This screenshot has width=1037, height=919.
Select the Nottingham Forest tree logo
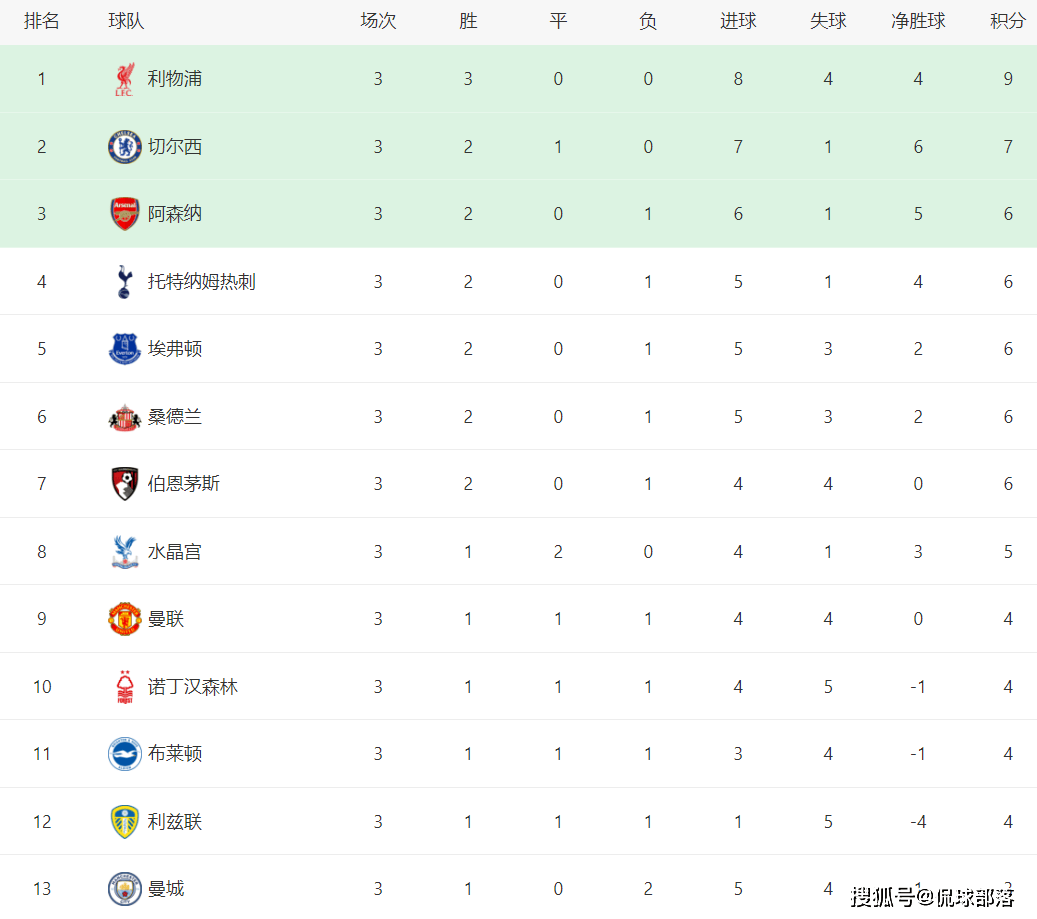124,687
